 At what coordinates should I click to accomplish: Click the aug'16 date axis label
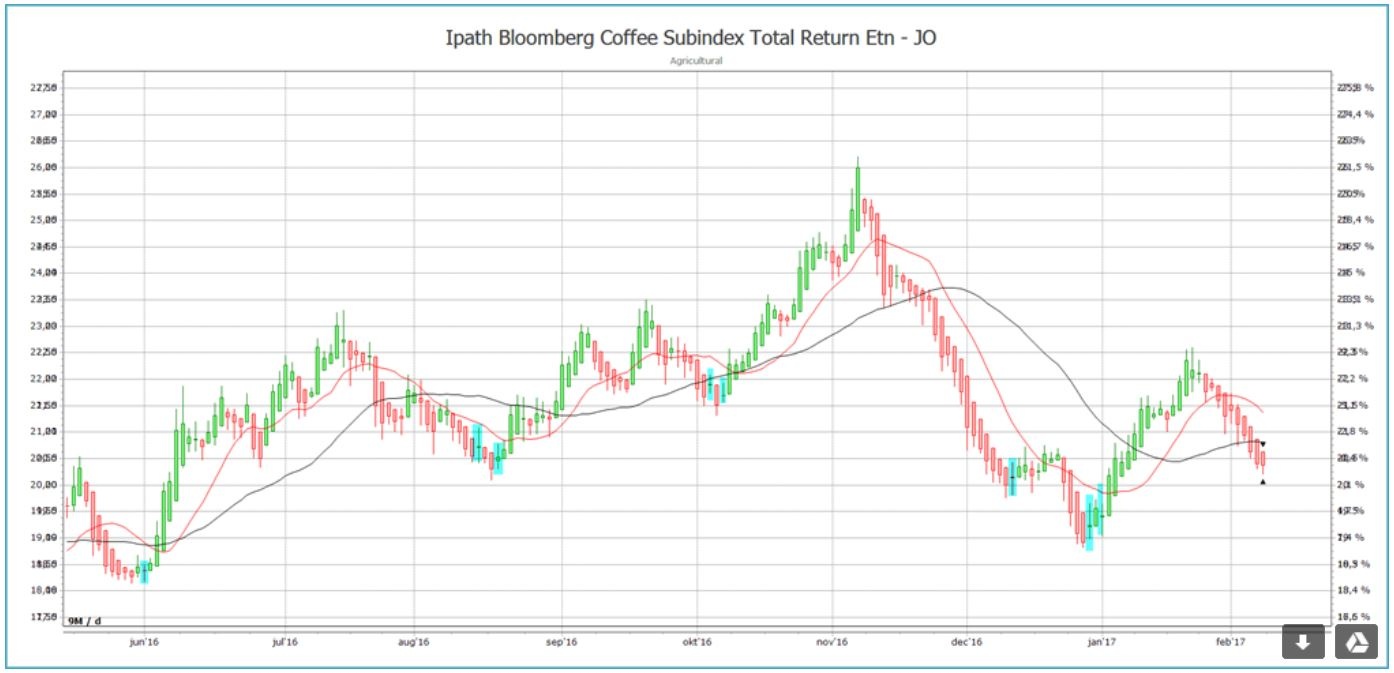413,642
